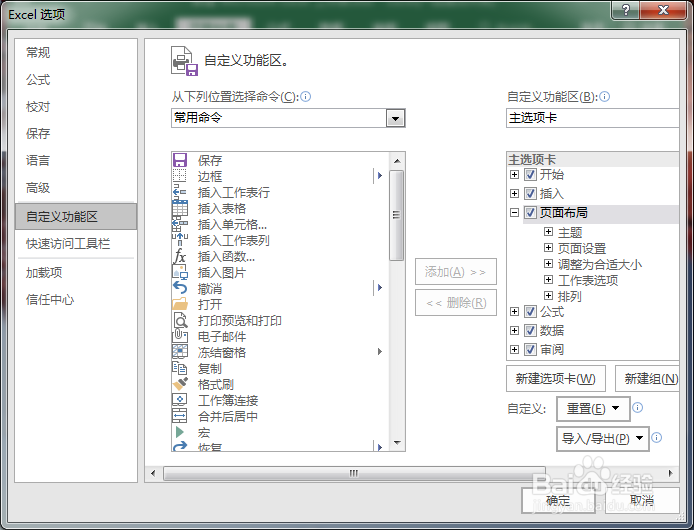Screen dimensions: 694x530
Task: Click the Undo (撤消) command icon
Action: [x=180, y=288]
